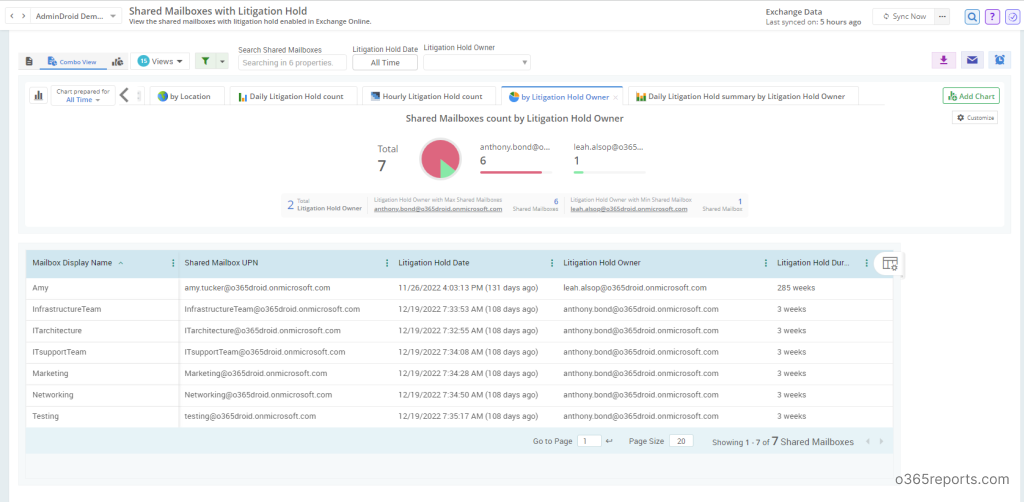Click the alarm schedule alert icon
1024x502 pixels.
(x=1000, y=60)
